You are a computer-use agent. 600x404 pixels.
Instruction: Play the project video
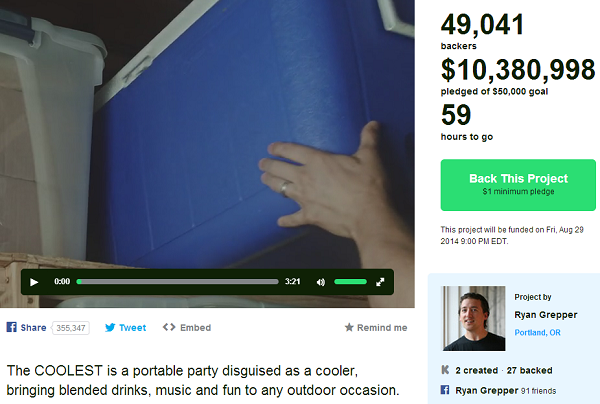pos(34,282)
